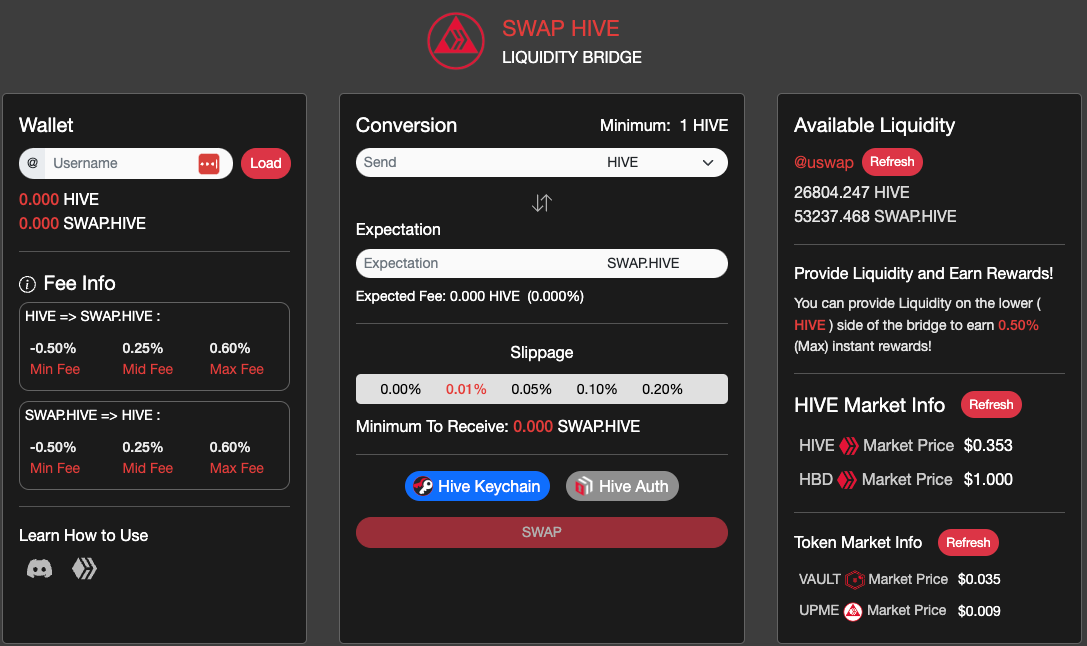Click the VAULT token icon
This screenshot has height=646, width=1087.
tap(855, 579)
